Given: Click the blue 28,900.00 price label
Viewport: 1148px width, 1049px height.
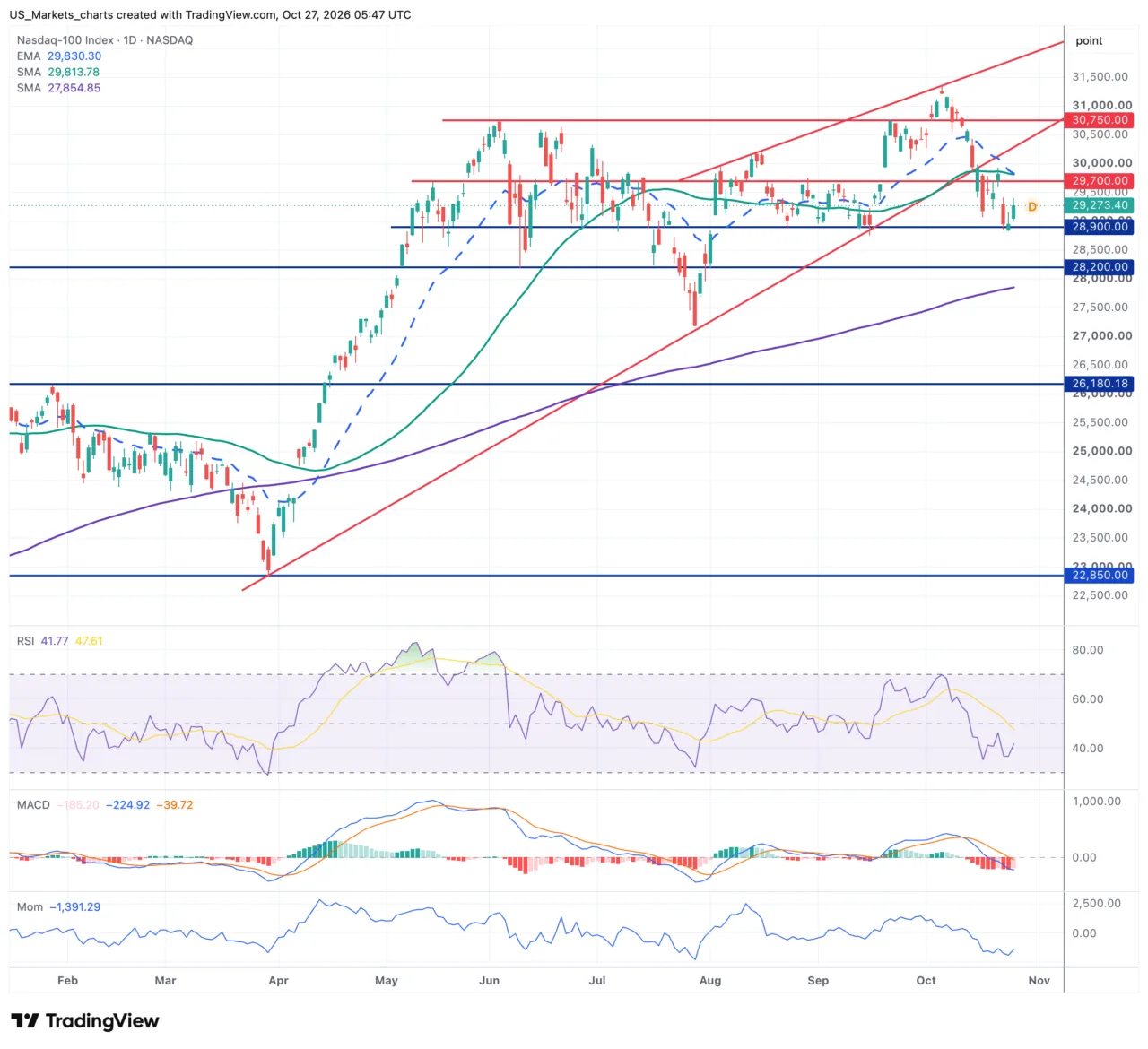Looking at the screenshot, I should click(1100, 227).
